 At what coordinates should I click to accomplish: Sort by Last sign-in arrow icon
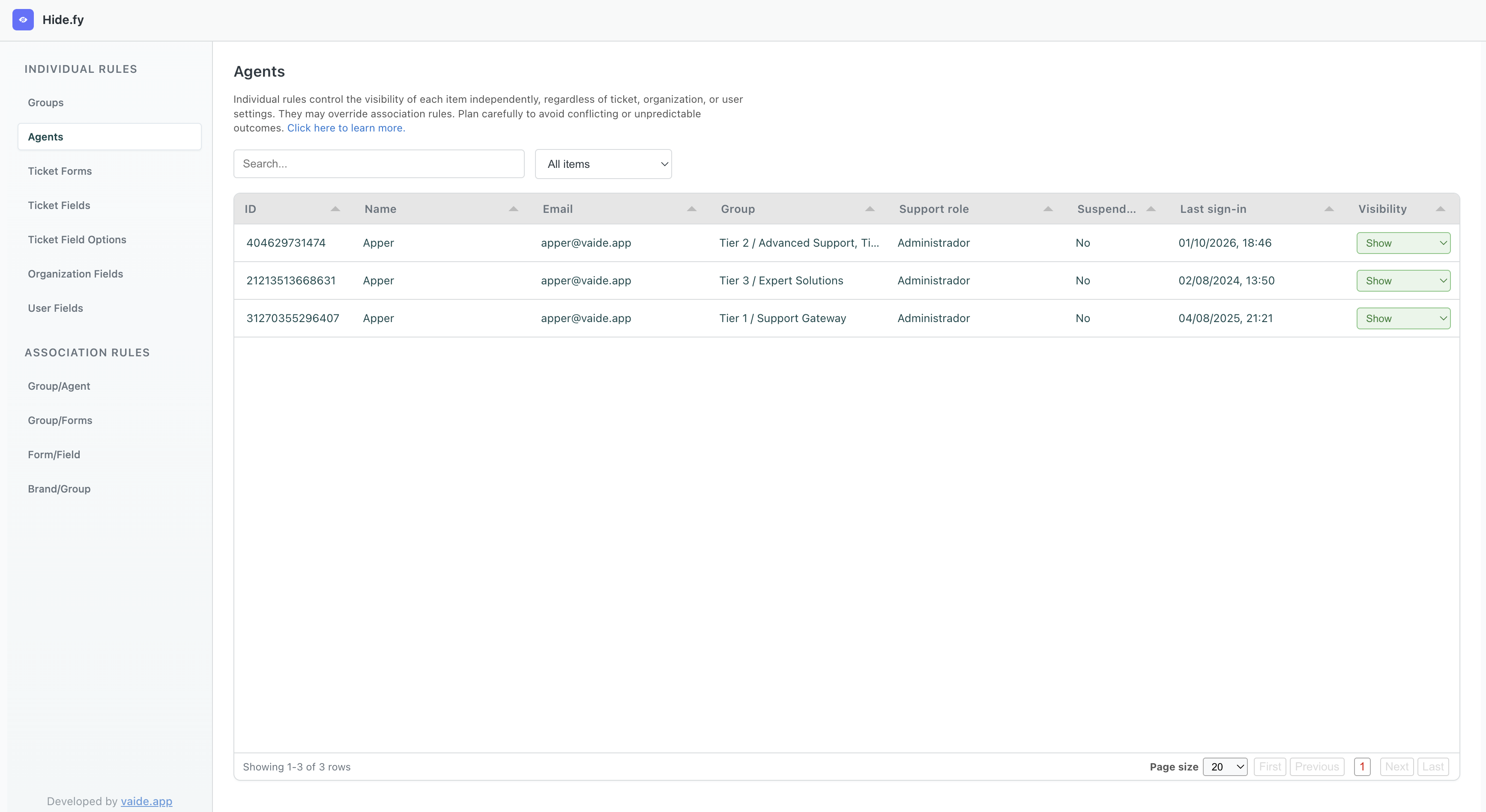1329,209
